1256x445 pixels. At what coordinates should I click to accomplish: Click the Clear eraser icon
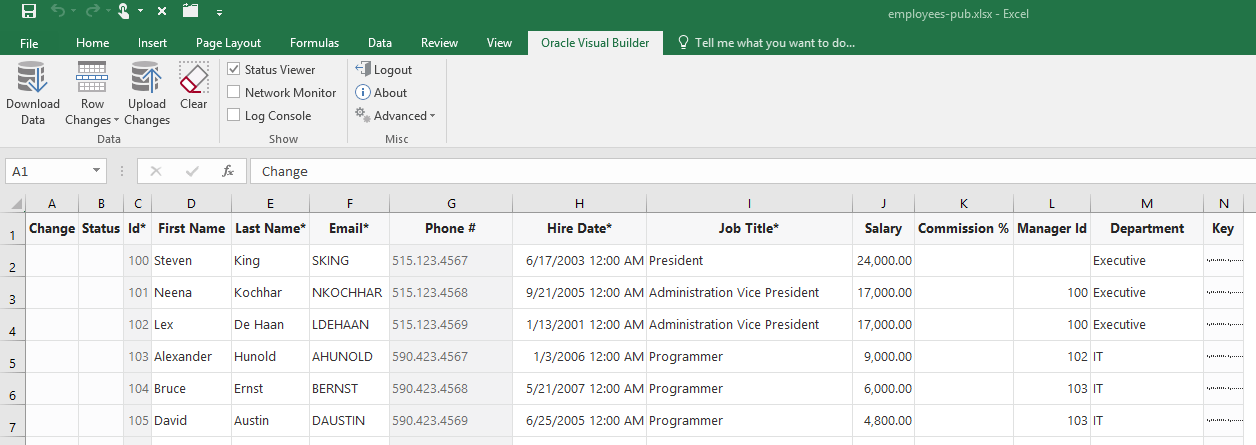[193, 77]
